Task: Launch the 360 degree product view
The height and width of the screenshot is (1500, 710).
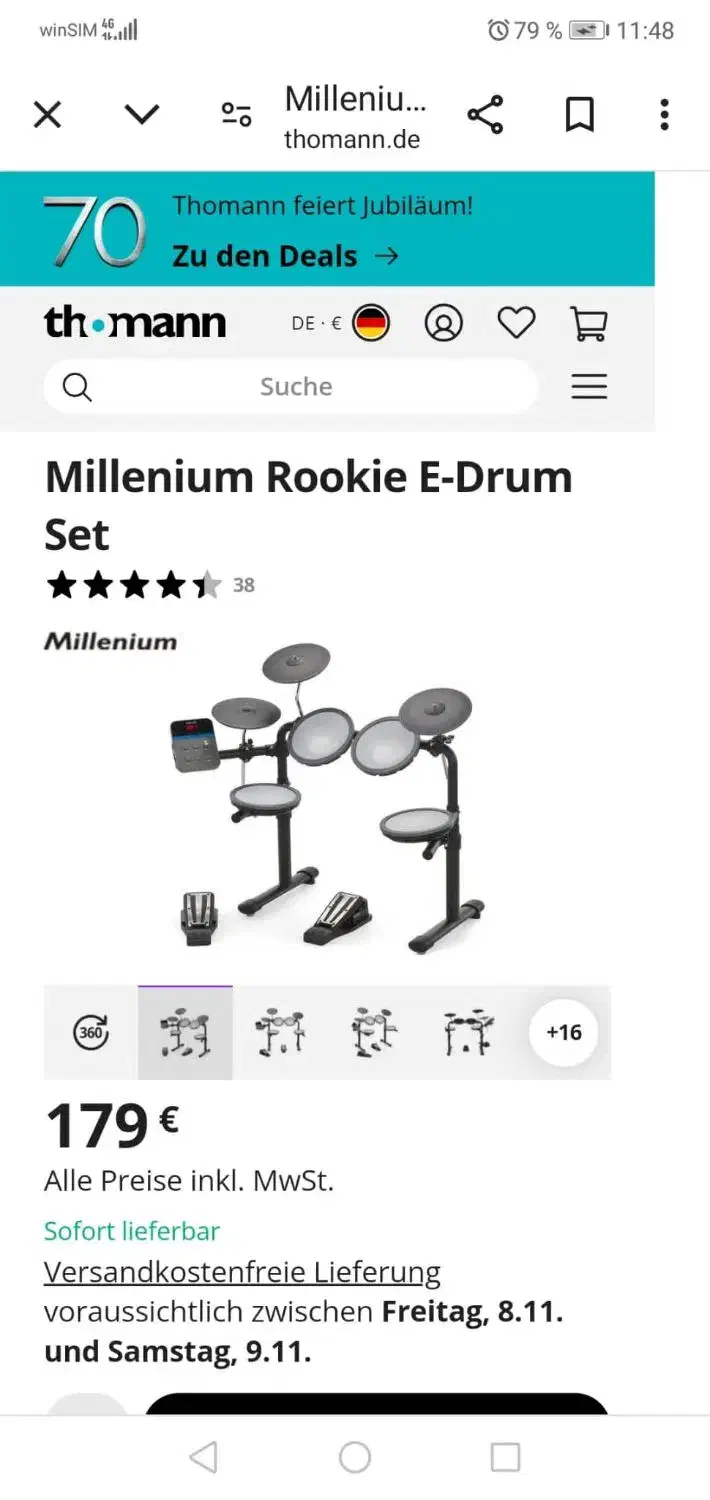Action: (x=91, y=1032)
